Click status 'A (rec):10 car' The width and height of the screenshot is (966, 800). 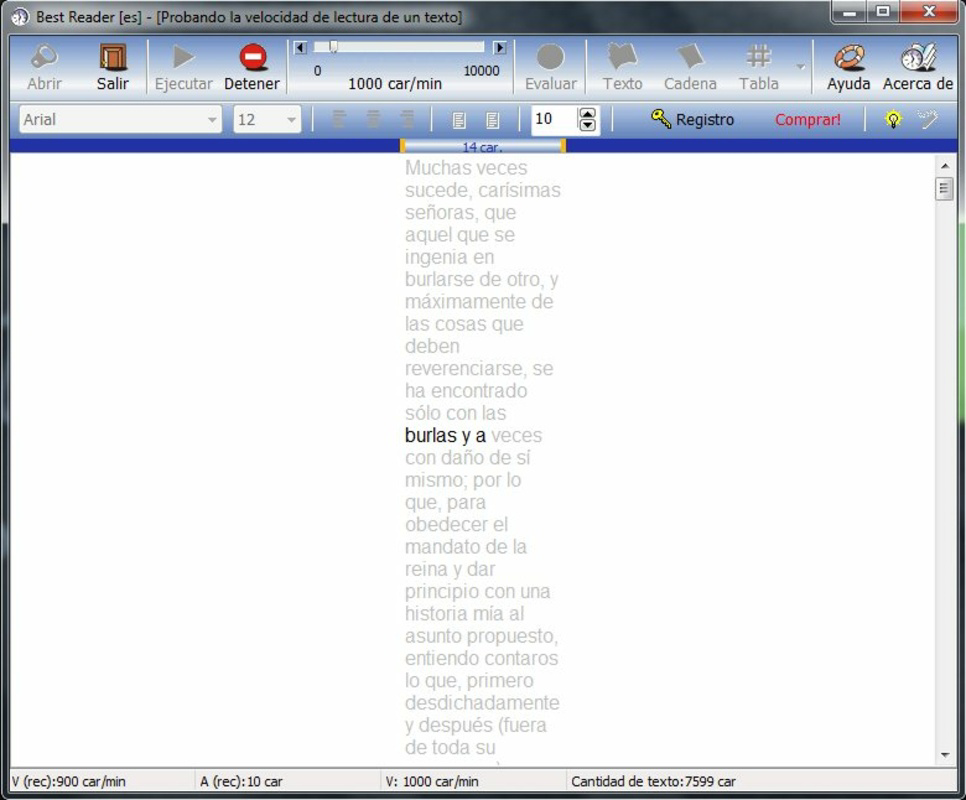(241, 782)
